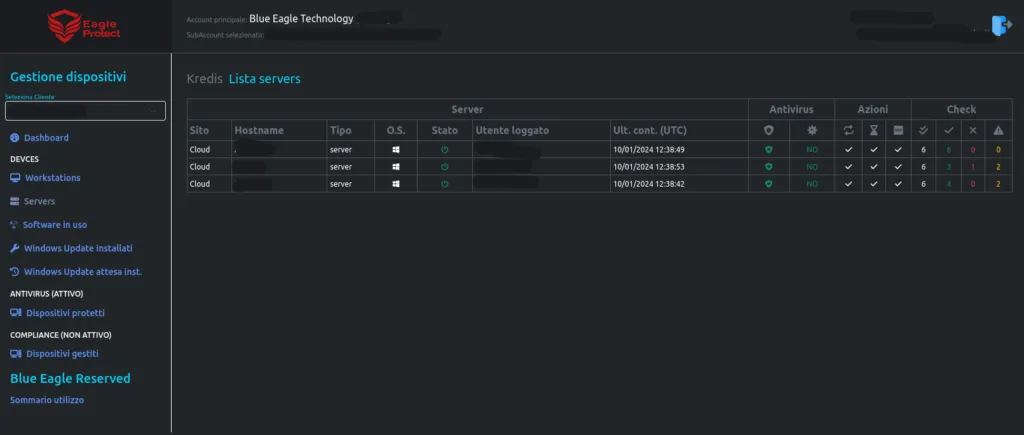Sort by the Sito column header
This screenshot has height=435, width=1024.
click(199, 131)
